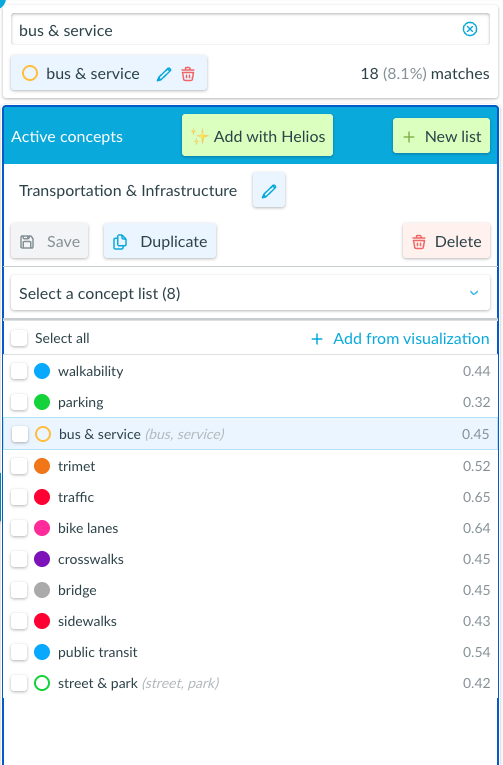Check the walkability concept checkbox

point(19,371)
